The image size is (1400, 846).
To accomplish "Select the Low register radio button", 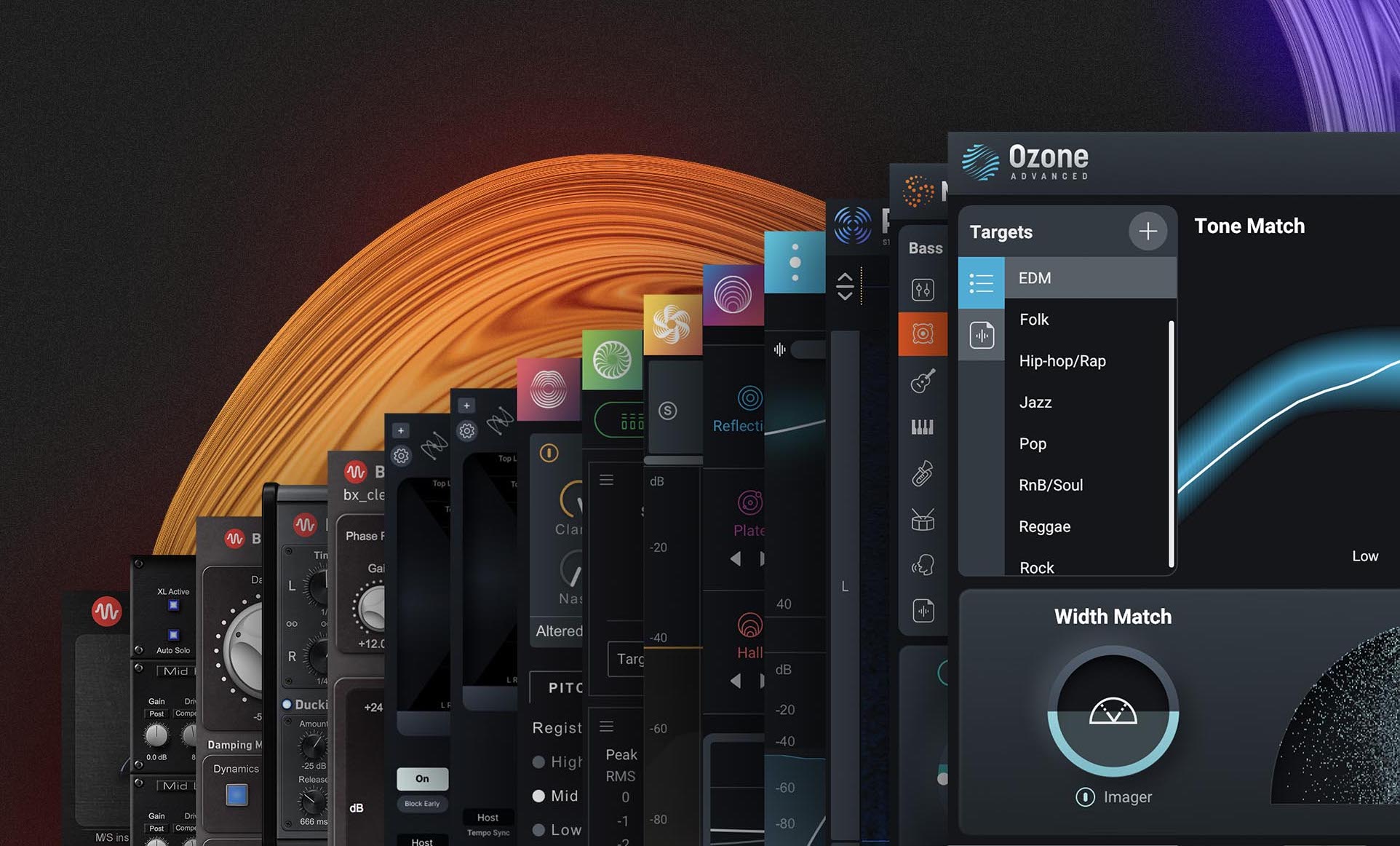I will [538, 829].
